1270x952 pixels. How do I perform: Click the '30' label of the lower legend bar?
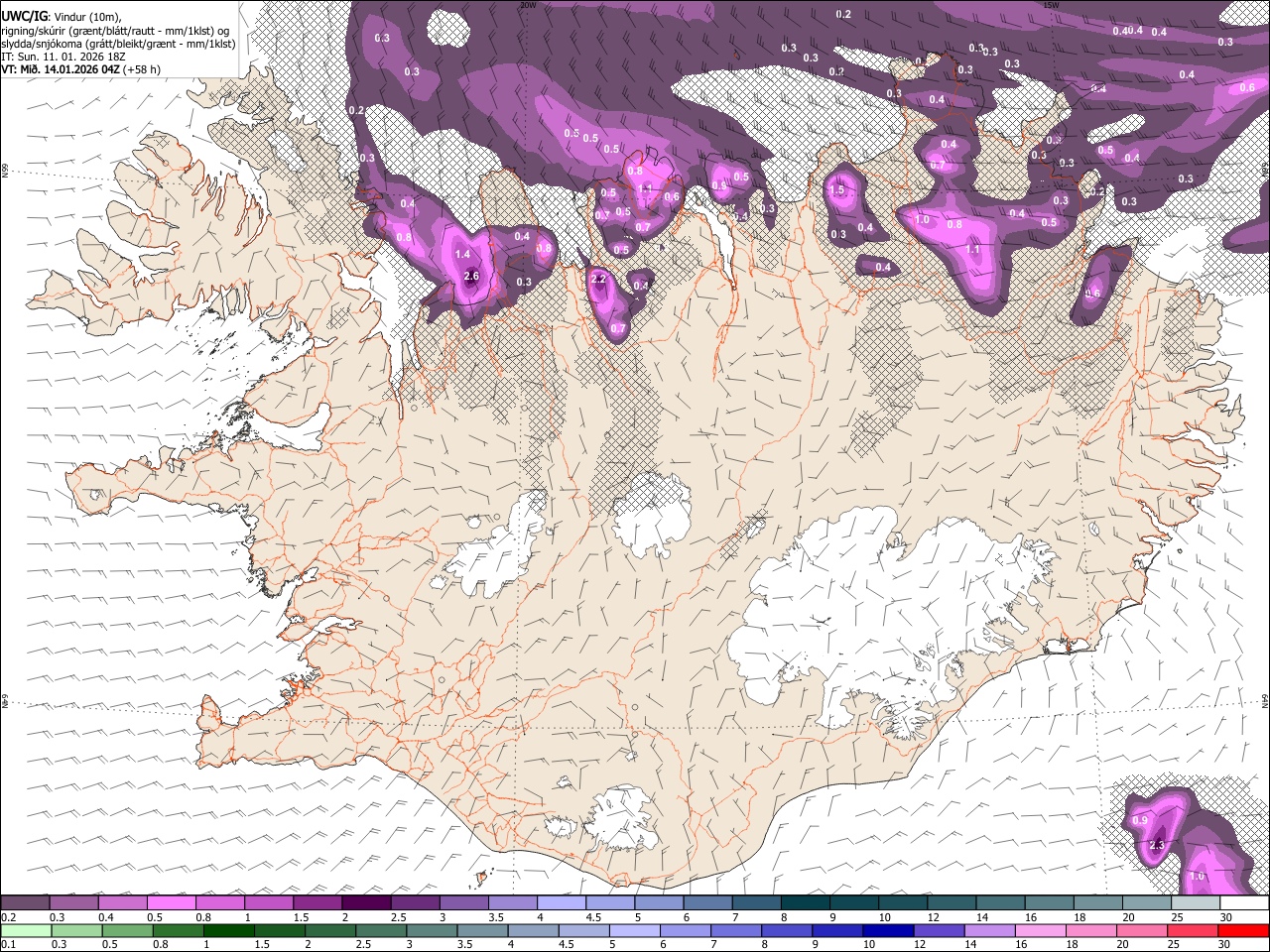(1224, 945)
